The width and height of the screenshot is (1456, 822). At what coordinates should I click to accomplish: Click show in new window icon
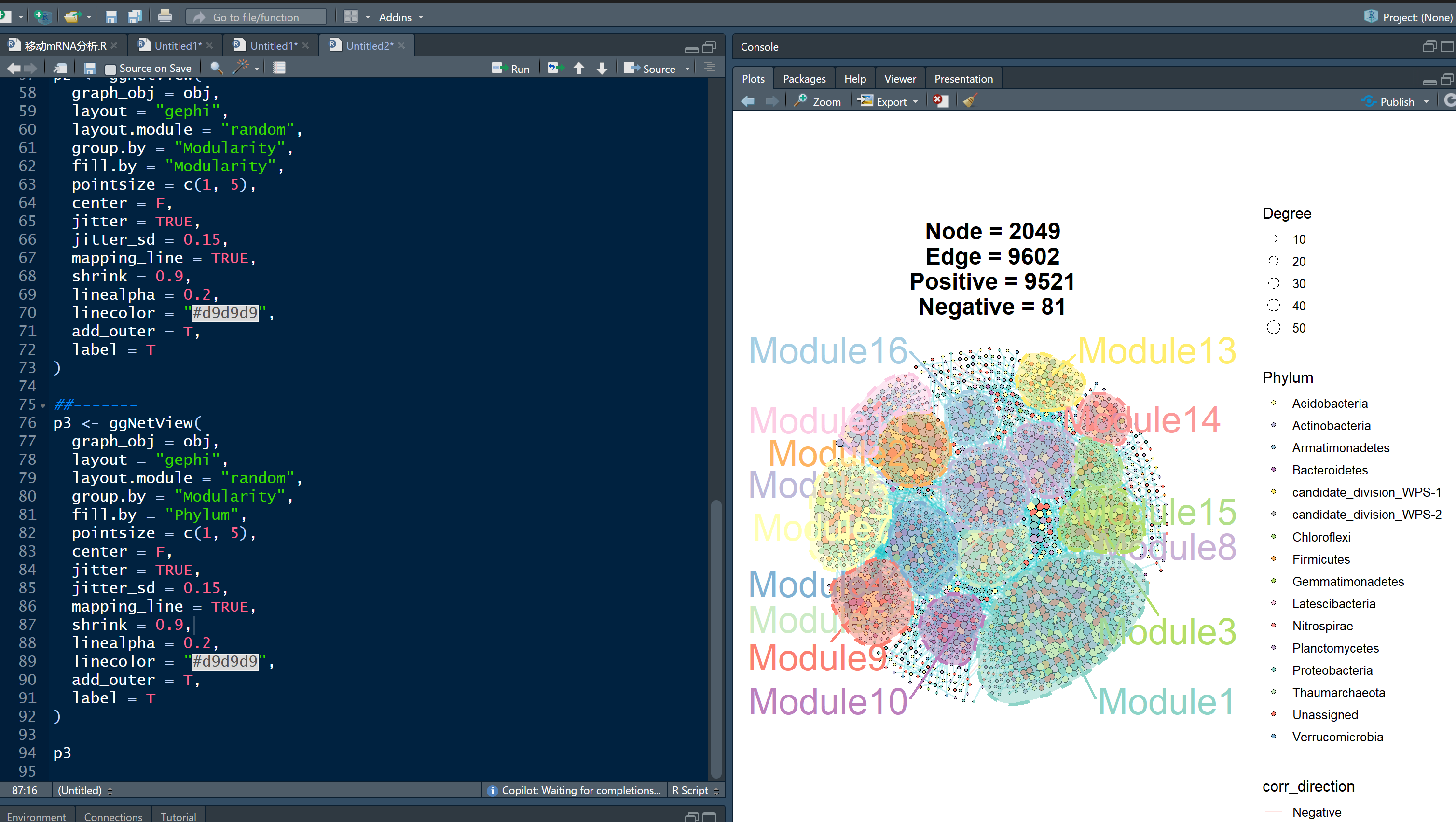click(x=60, y=69)
